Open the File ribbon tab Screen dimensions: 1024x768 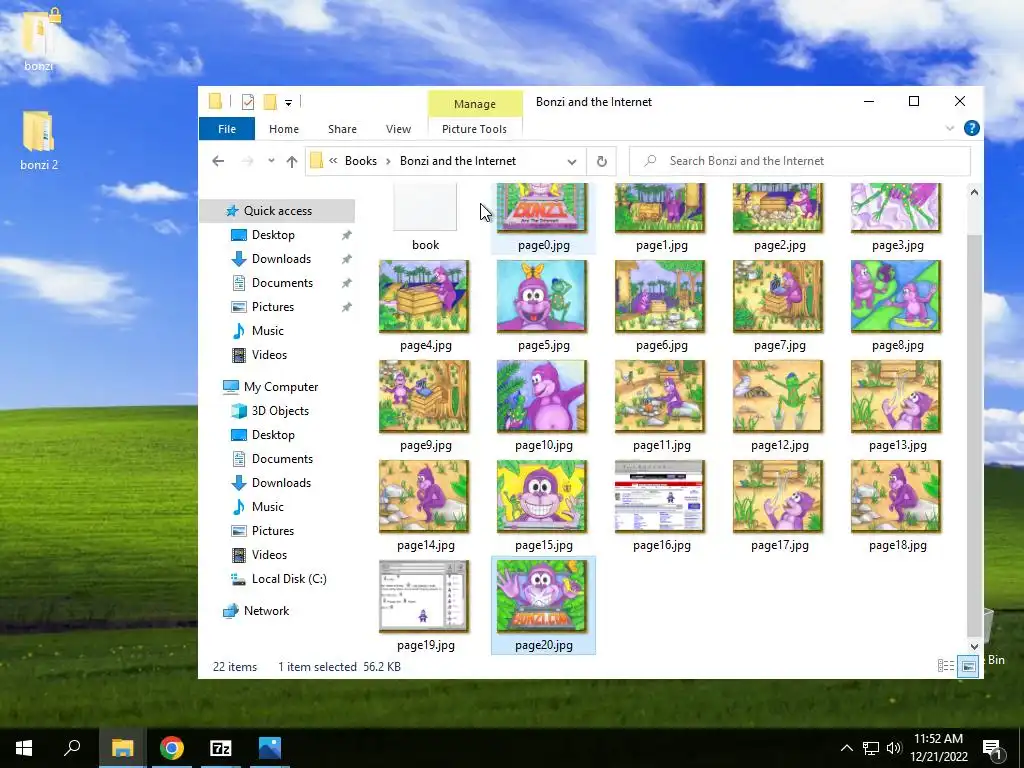tap(227, 129)
